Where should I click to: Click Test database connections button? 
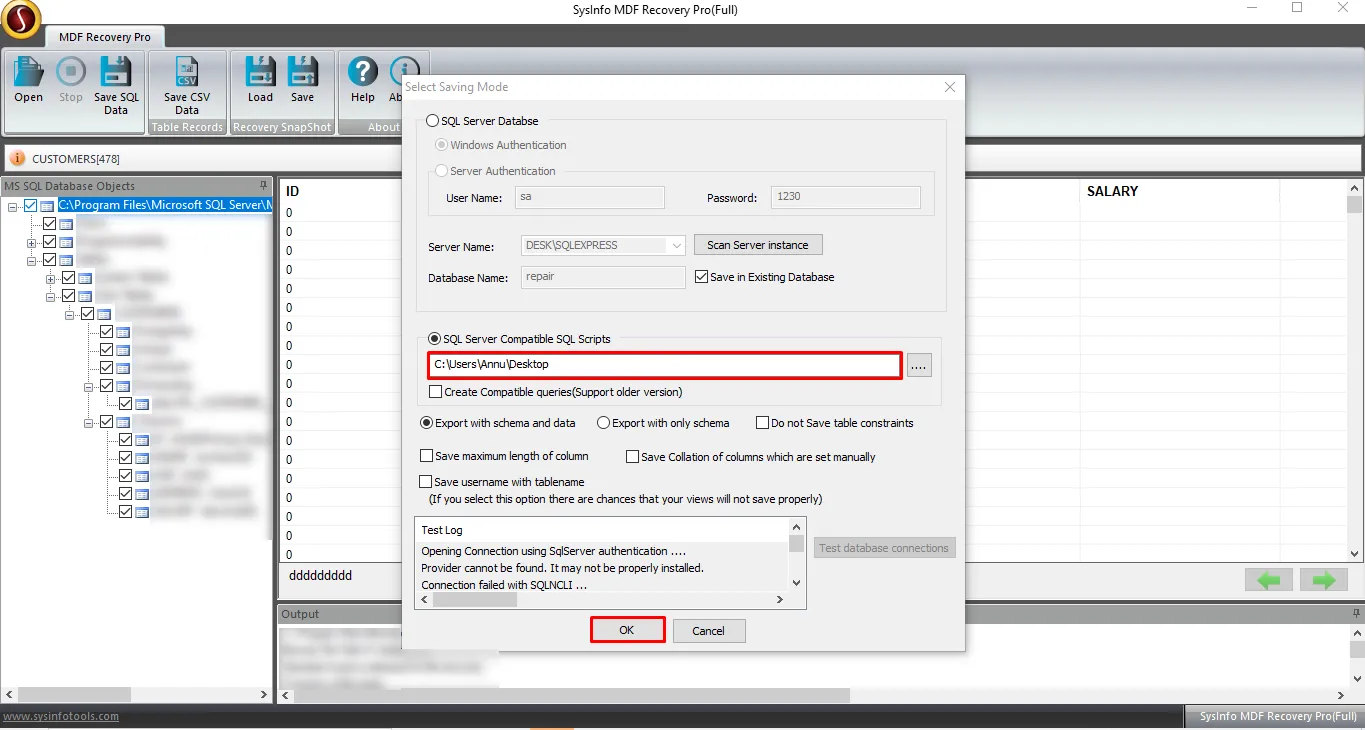[884, 548]
